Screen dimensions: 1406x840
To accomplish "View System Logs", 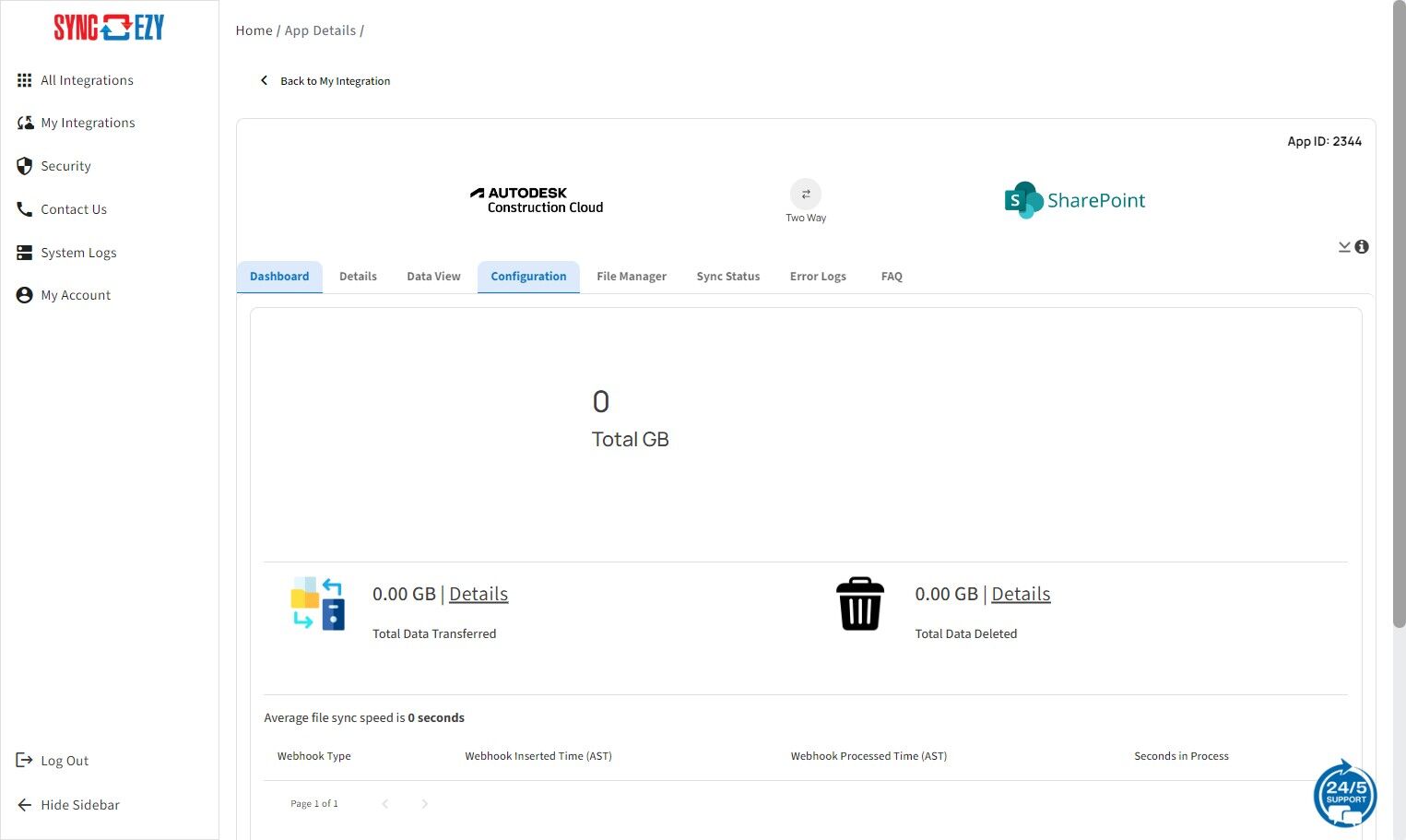I will (78, 253).
